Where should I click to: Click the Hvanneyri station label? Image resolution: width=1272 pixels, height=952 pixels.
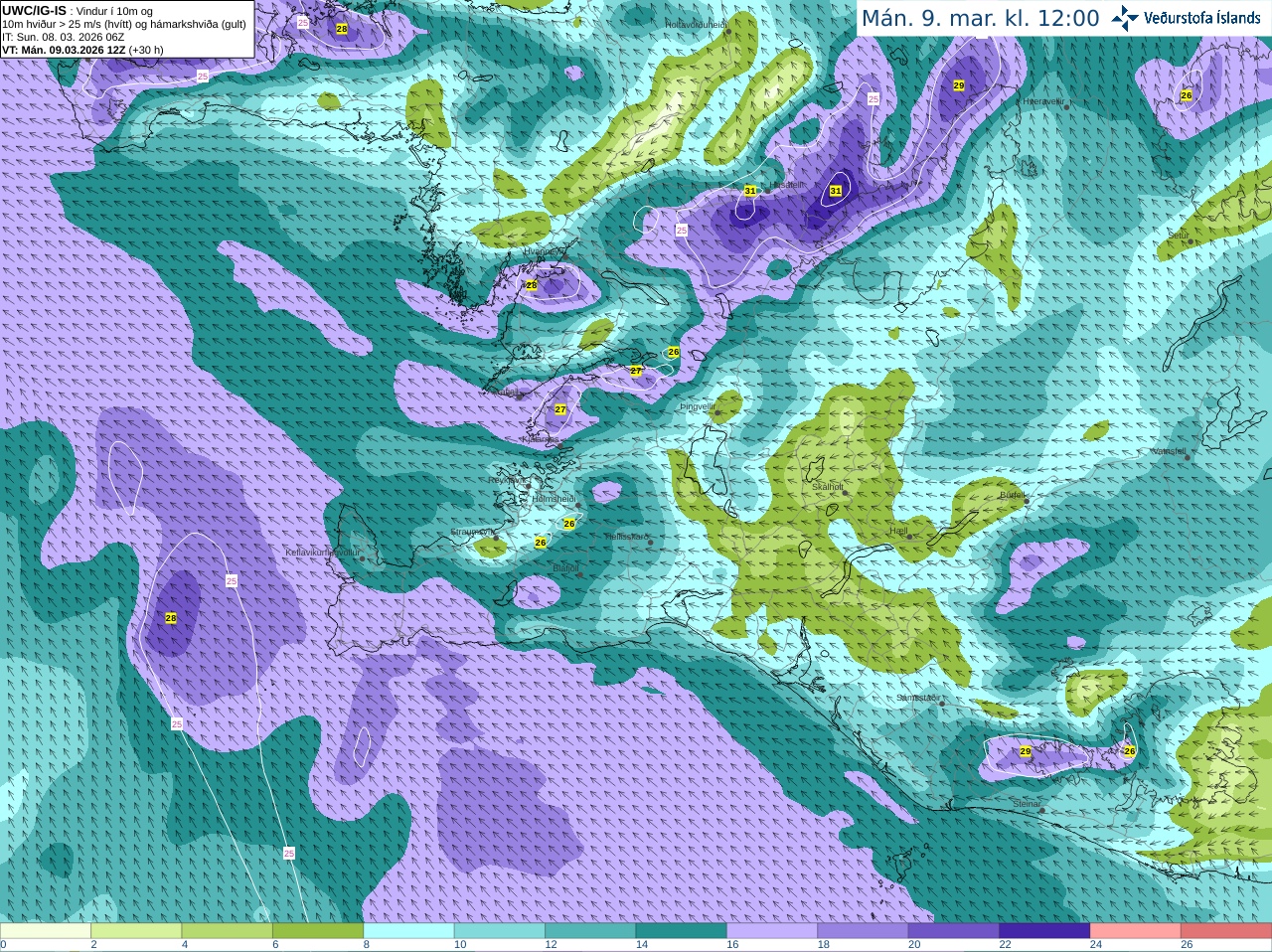(x=543, y=251)
